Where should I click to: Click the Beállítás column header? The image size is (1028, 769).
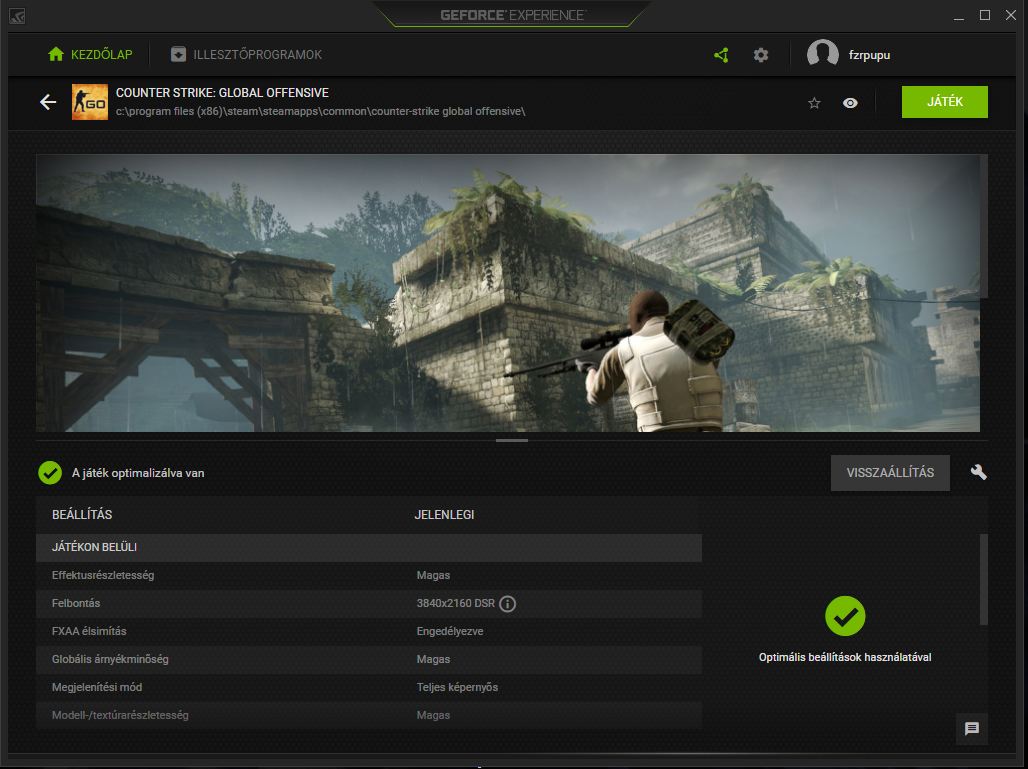pos(82,515)
